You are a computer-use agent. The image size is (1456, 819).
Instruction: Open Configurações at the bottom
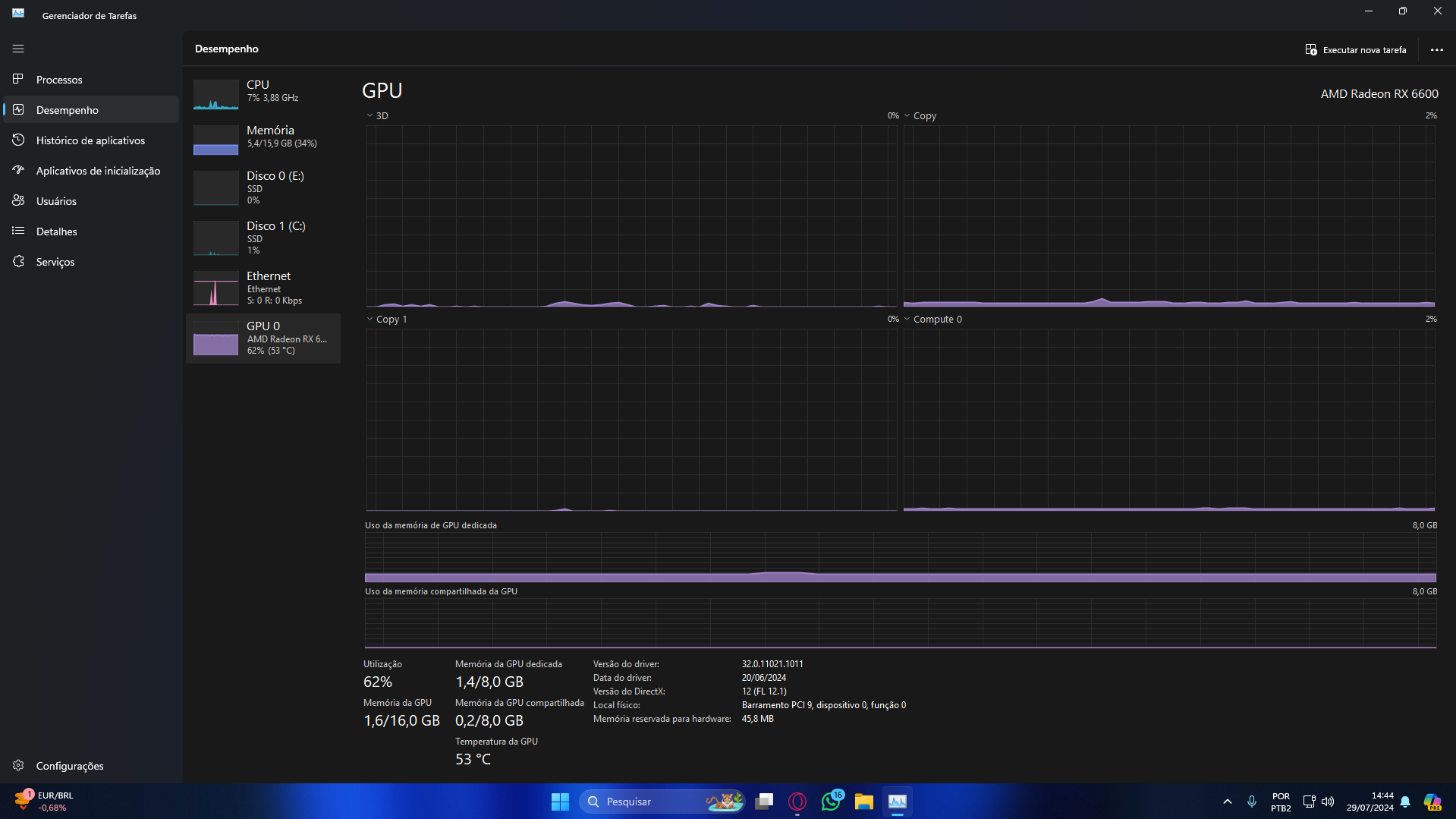click(x=91, y=766)
